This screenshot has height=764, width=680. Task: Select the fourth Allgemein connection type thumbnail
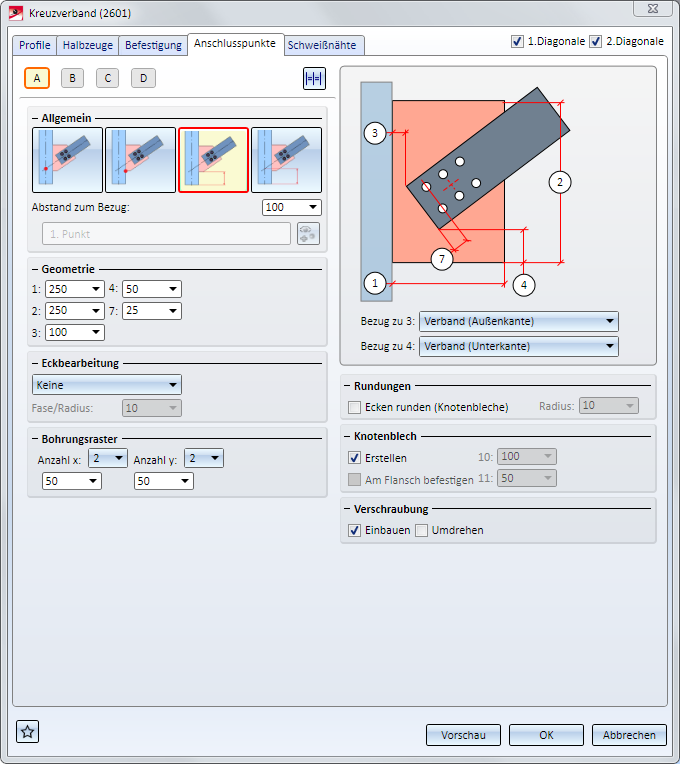pos(286,160)
